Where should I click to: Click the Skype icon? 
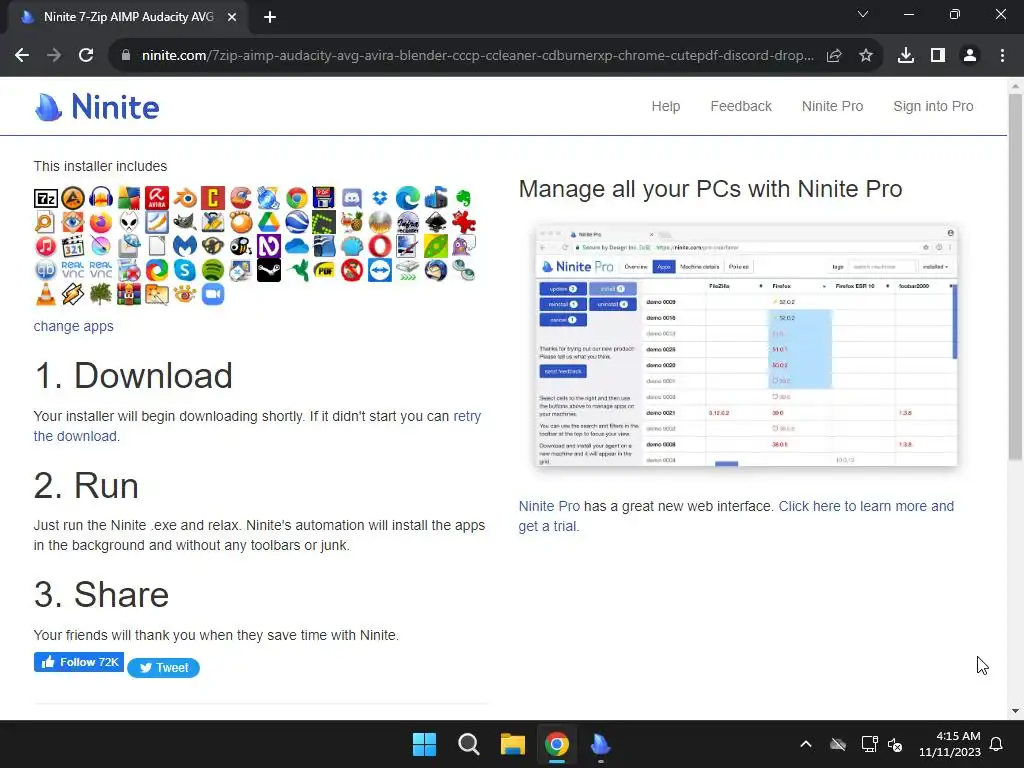[185, 270]
